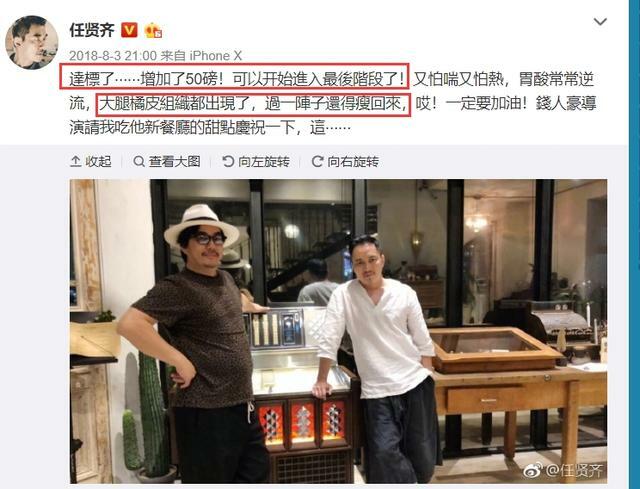Click the counterclockwise rotate arrow icon
Viewport: 640px width, 489px height.
click(x=228, y=162)
